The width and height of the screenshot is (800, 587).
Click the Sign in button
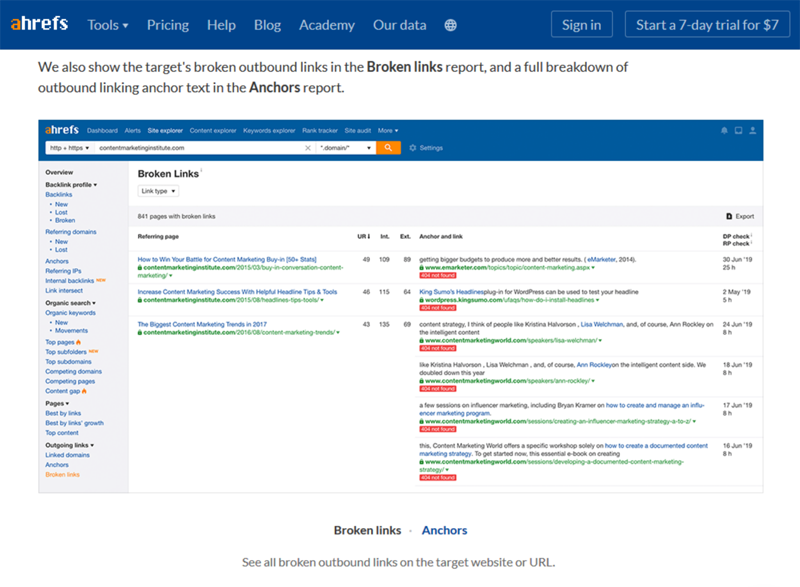pos(582,24)
